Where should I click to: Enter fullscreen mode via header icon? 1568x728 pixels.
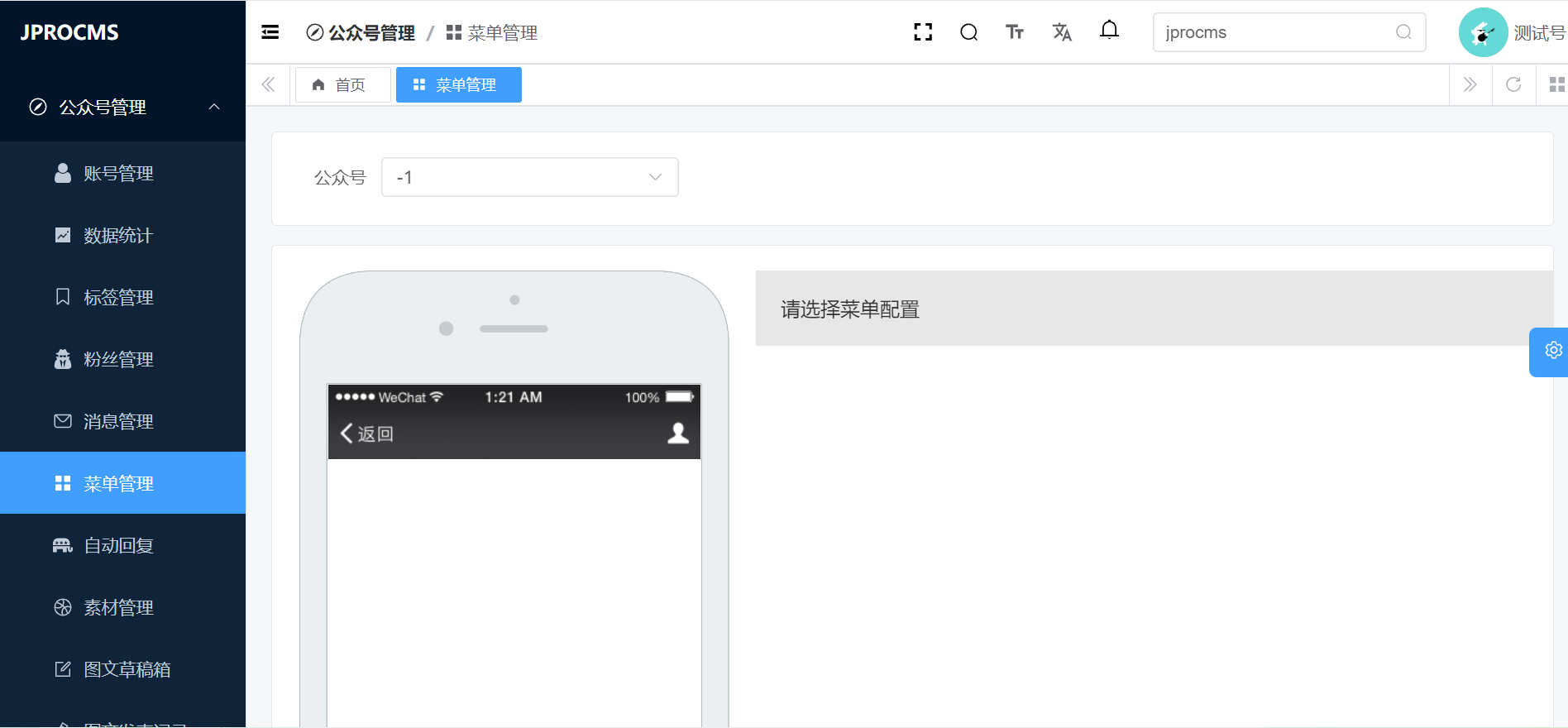point(923,32)
